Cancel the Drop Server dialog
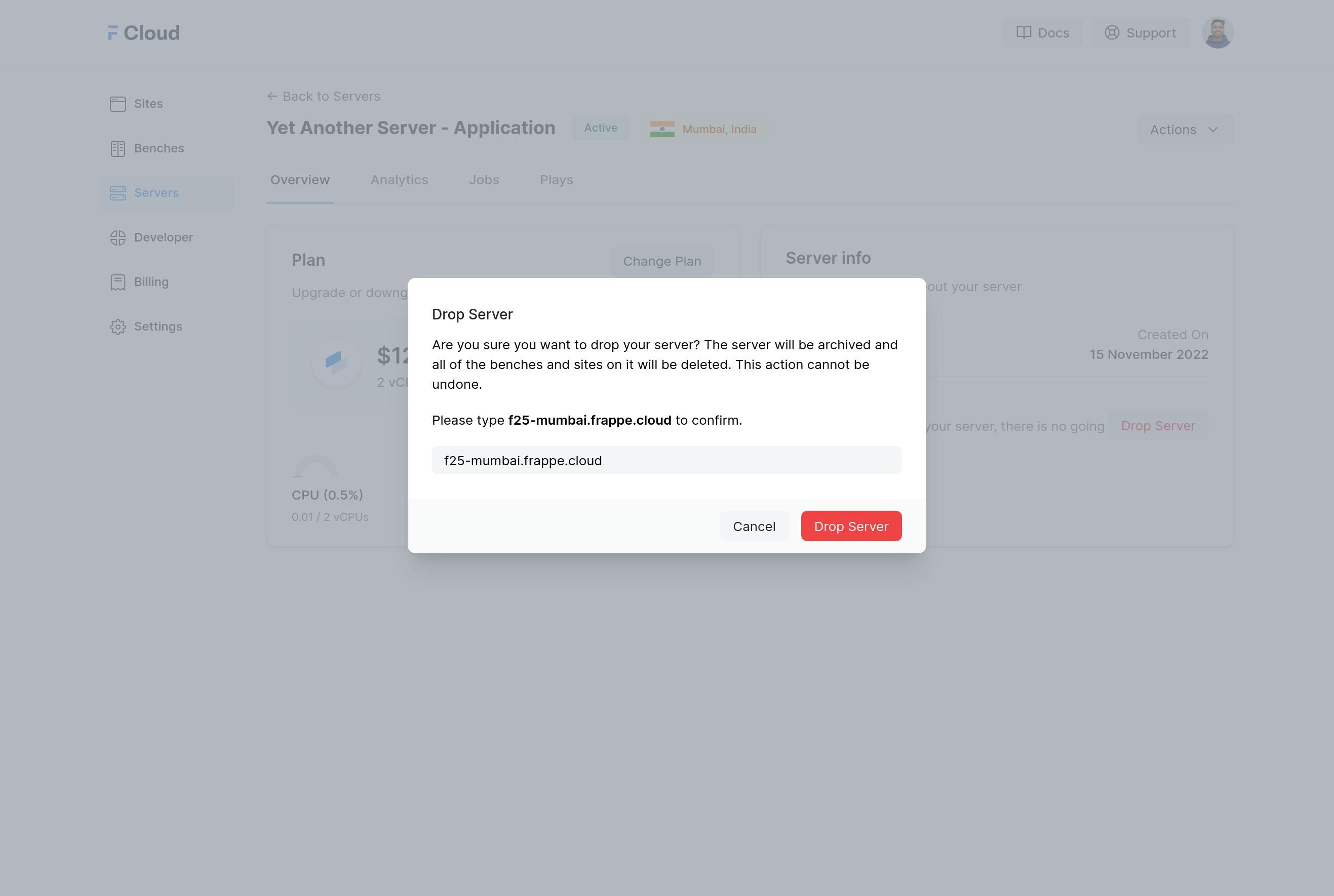1334x896 pixels. [754, 526]
